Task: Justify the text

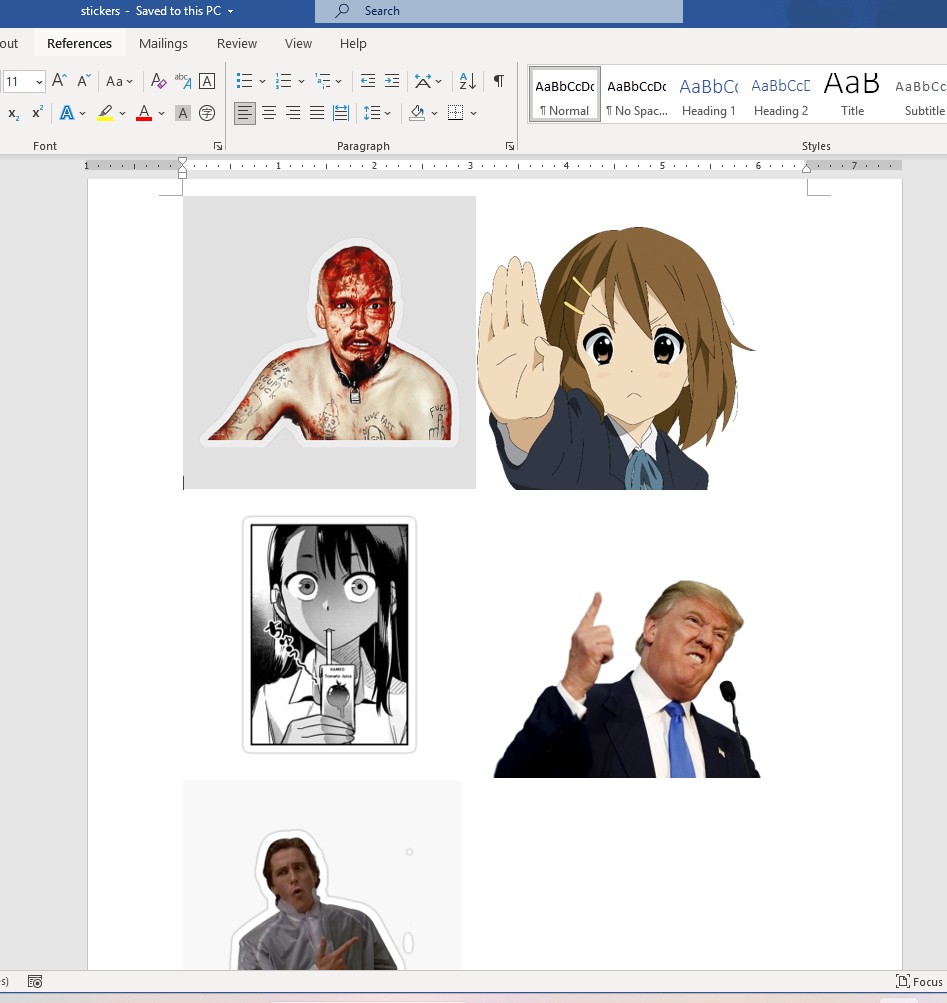Action: (x=317, y=113)
